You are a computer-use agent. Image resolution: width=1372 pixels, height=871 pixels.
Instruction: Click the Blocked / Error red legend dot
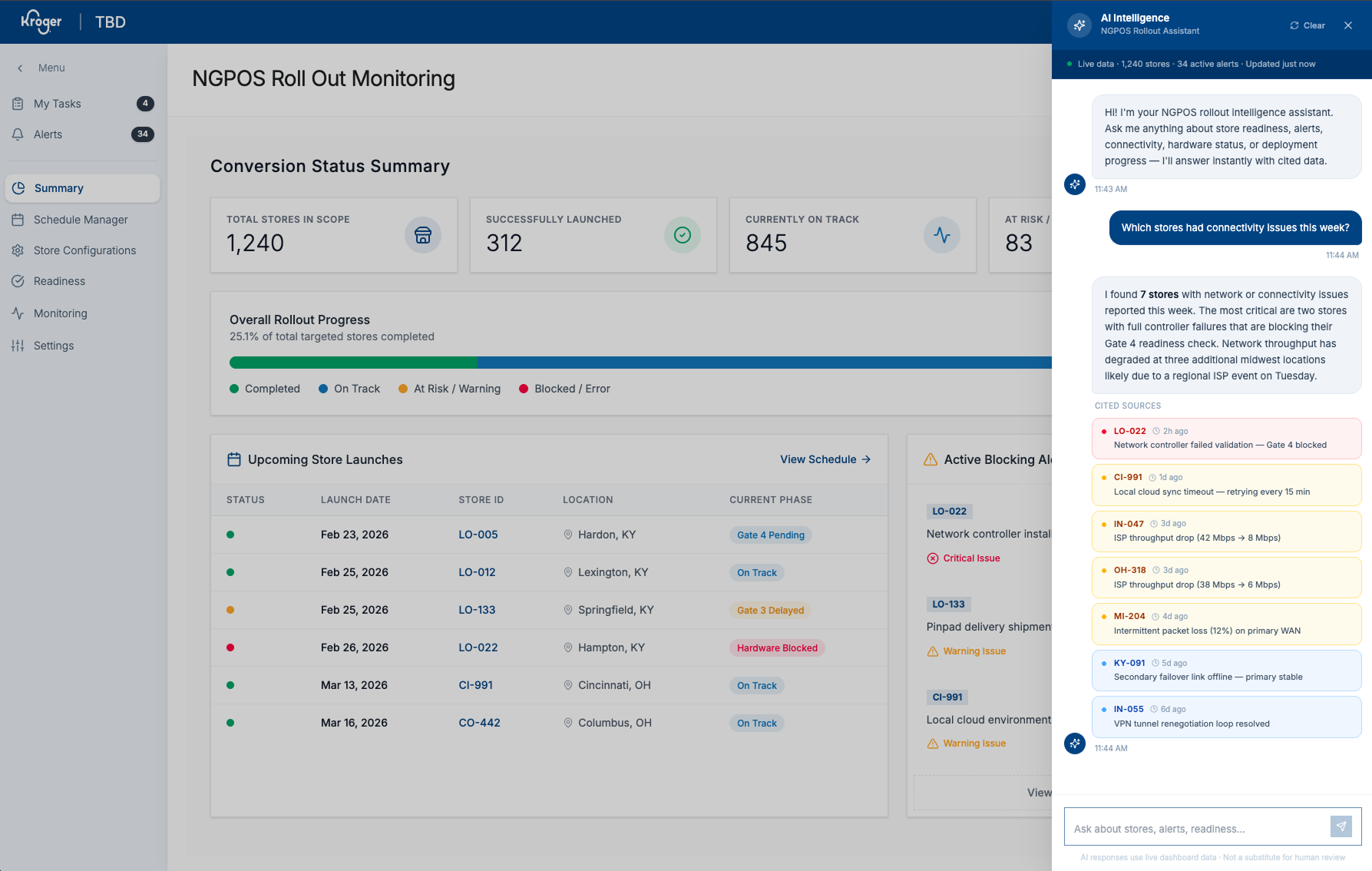coord(524,389)
